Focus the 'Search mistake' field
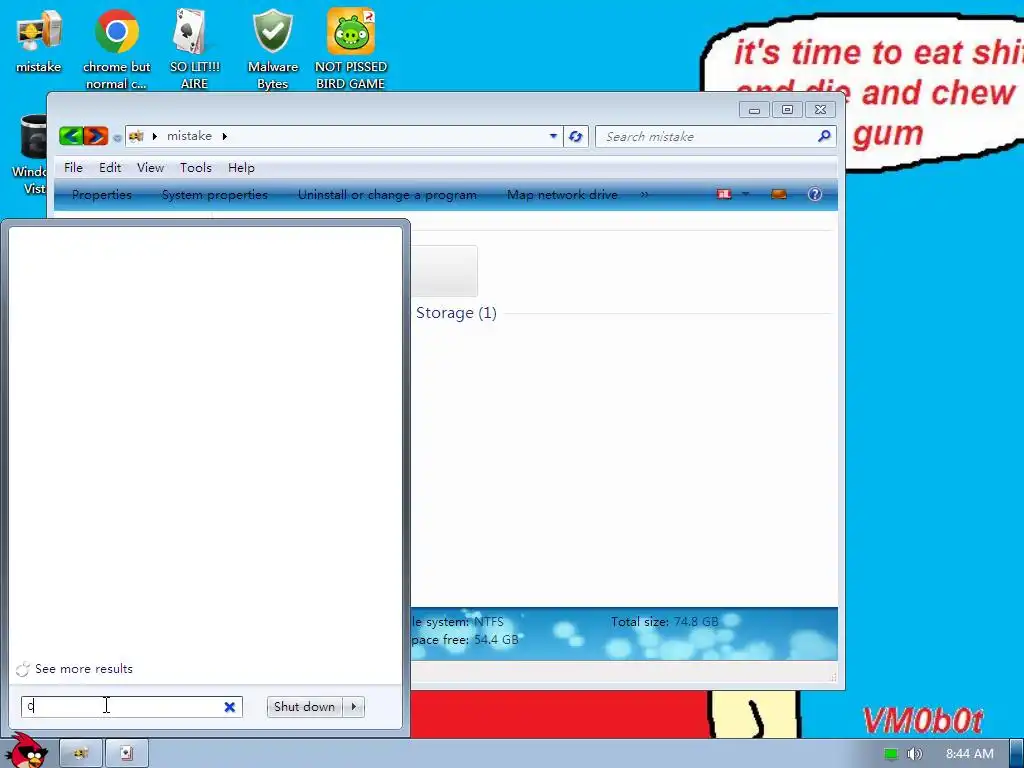1024x768 pixels. 708,136
